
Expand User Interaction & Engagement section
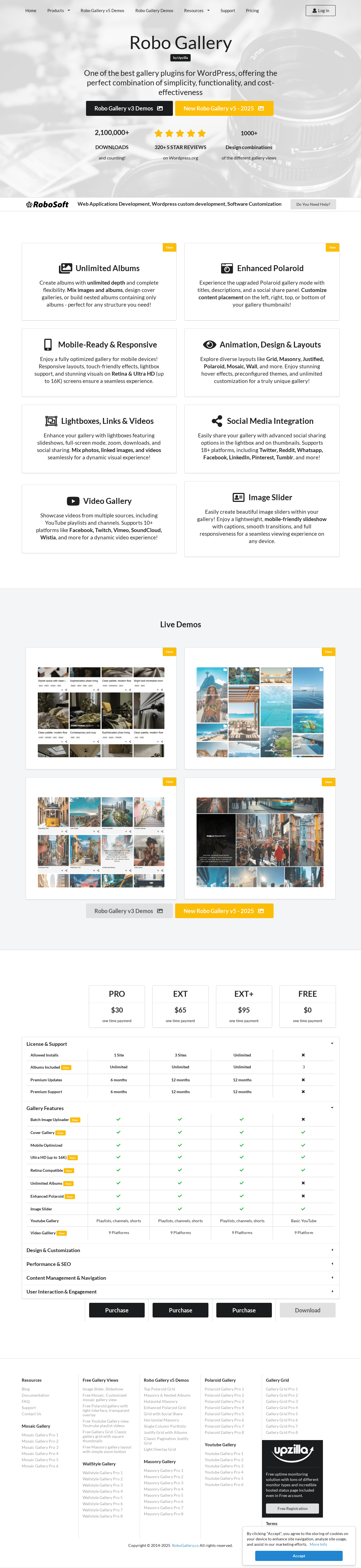coord(181,1292)
